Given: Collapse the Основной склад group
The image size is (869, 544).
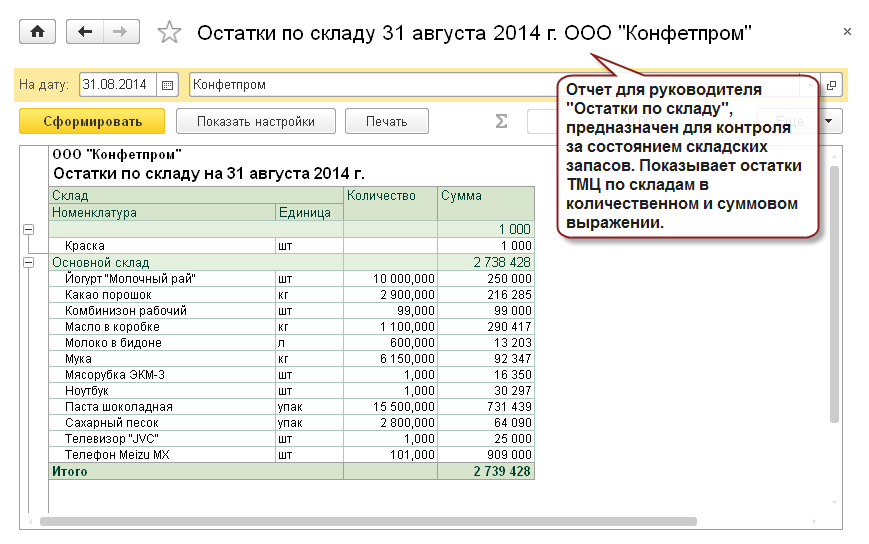Looking at the screenshot, I should pyautogui.click(x=27, y=262).
